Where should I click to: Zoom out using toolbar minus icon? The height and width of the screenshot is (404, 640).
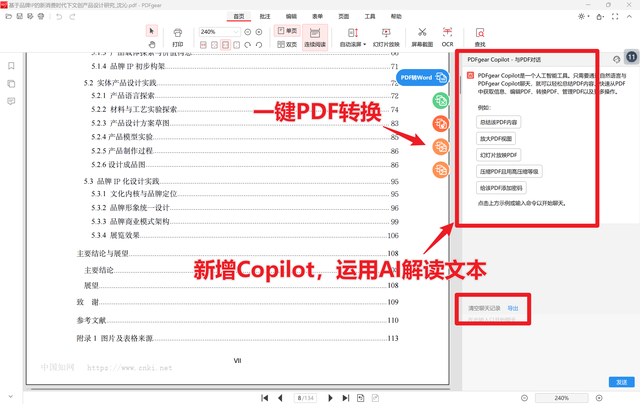[248, 32]
